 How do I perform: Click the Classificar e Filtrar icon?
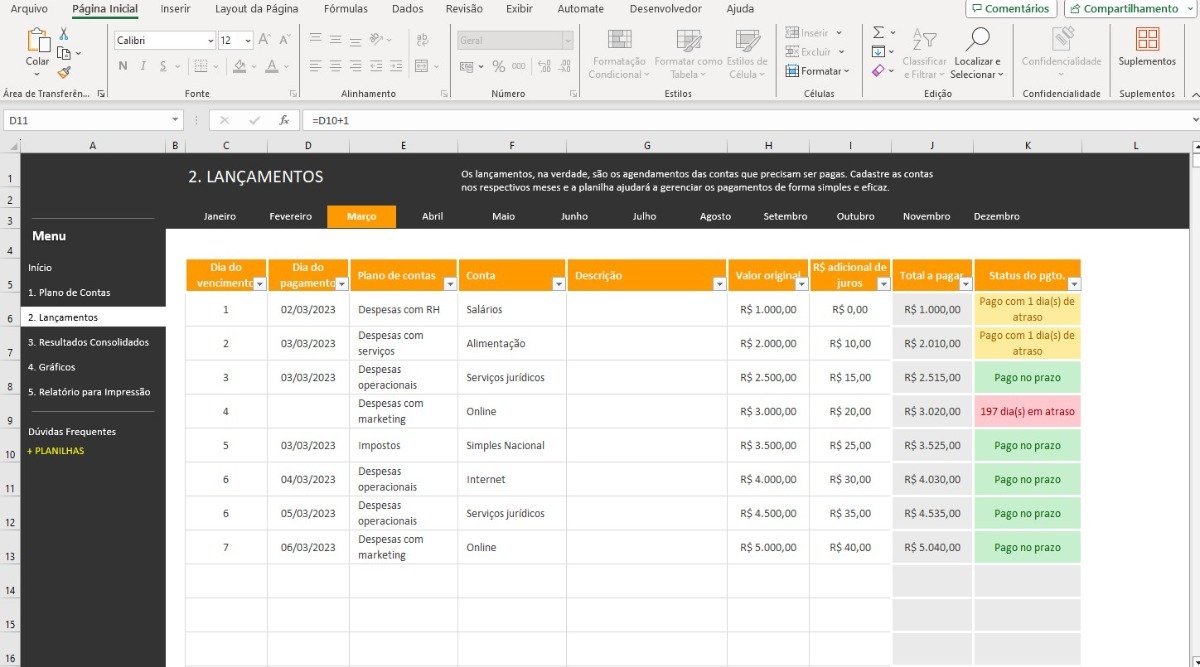(x=924, y=40)
